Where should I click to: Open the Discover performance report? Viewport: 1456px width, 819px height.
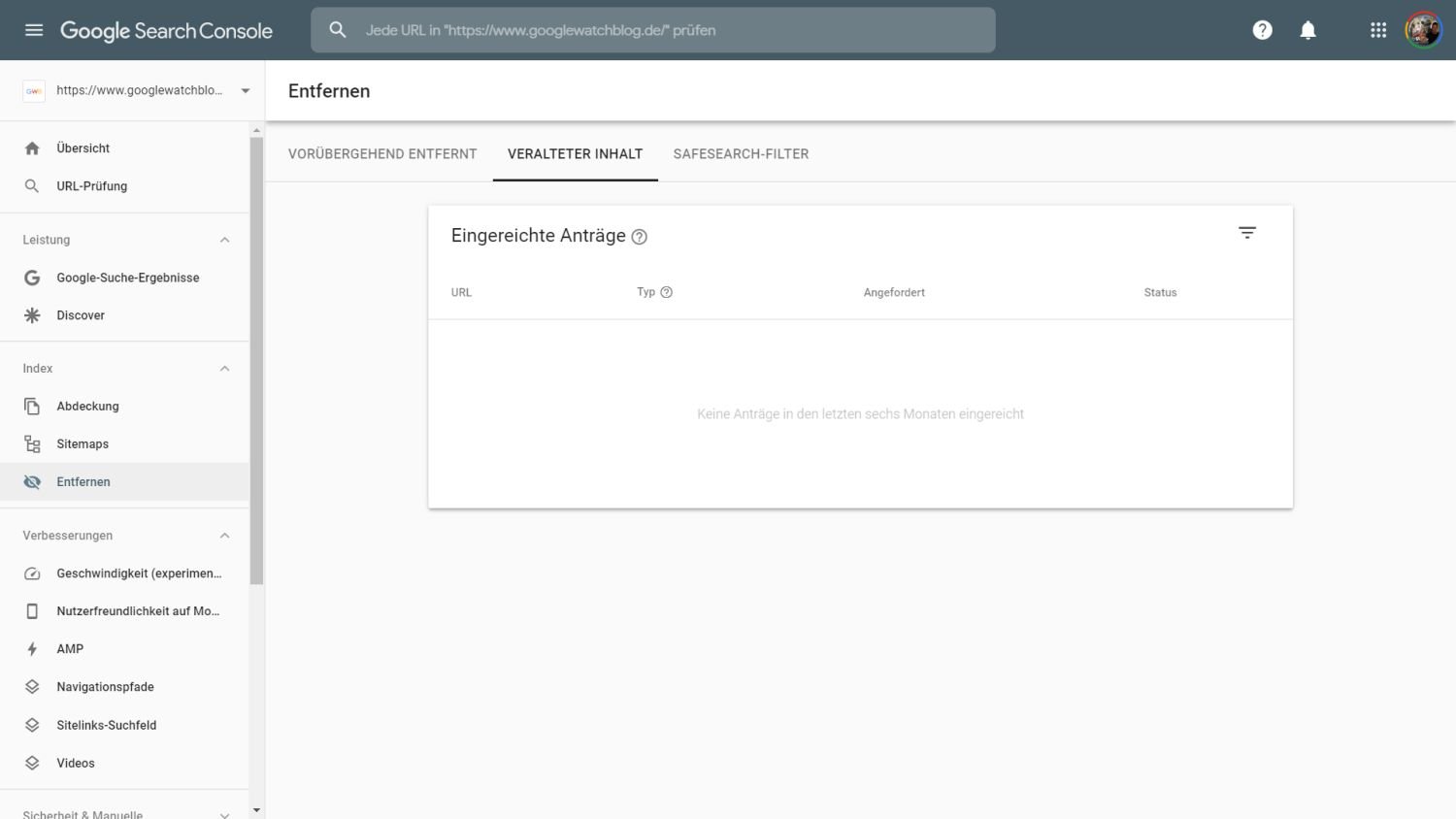[81, 315]
